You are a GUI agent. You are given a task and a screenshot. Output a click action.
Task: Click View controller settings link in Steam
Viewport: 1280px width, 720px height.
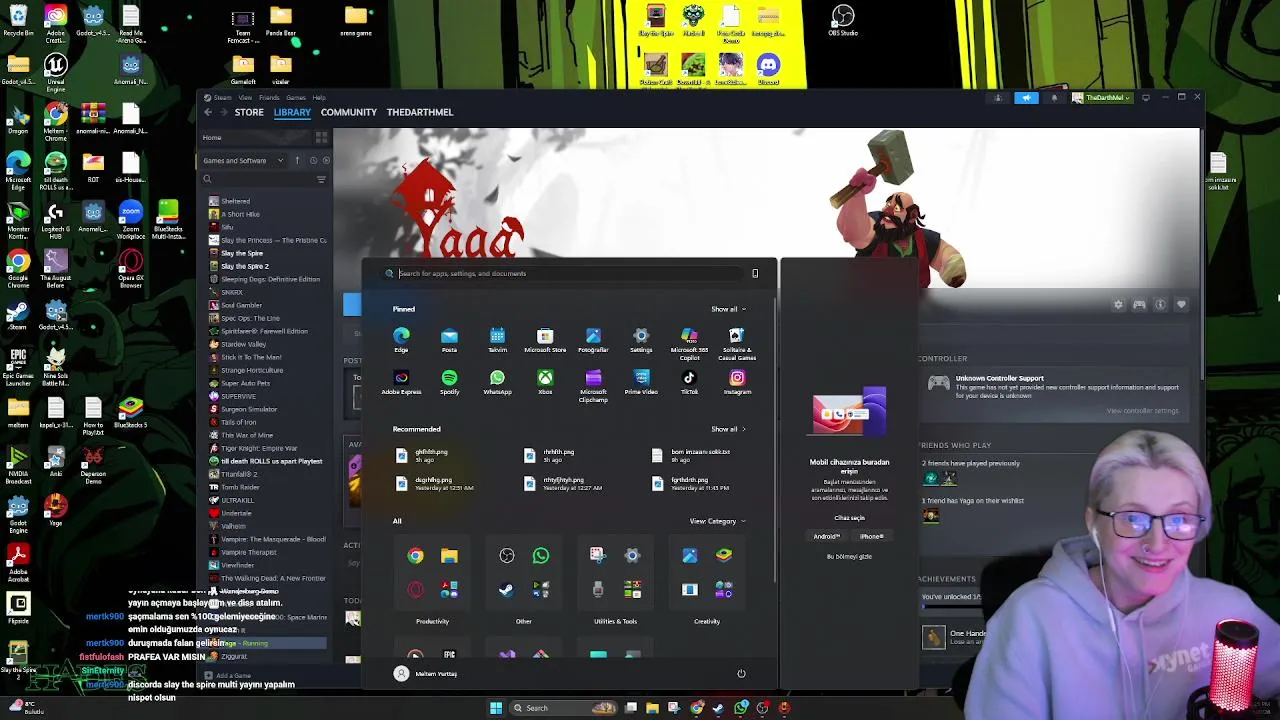coord(1143,410)
